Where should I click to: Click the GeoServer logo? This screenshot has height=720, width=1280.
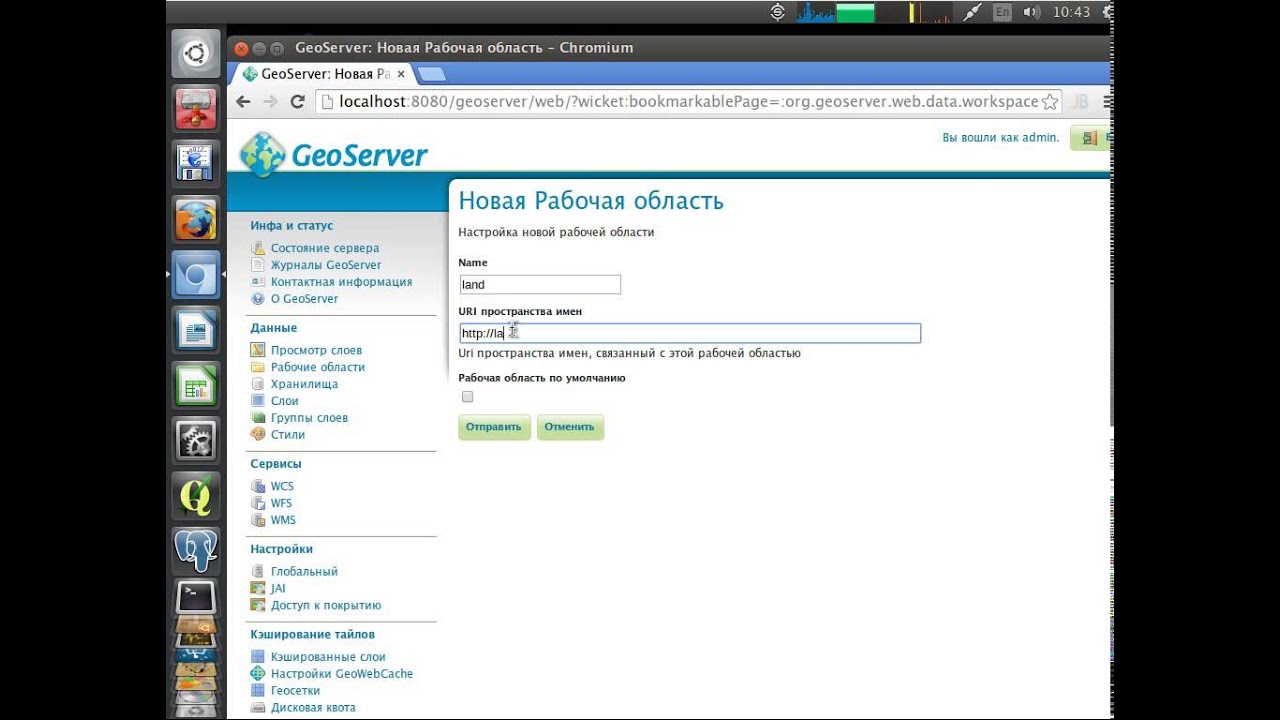point(334,154)
